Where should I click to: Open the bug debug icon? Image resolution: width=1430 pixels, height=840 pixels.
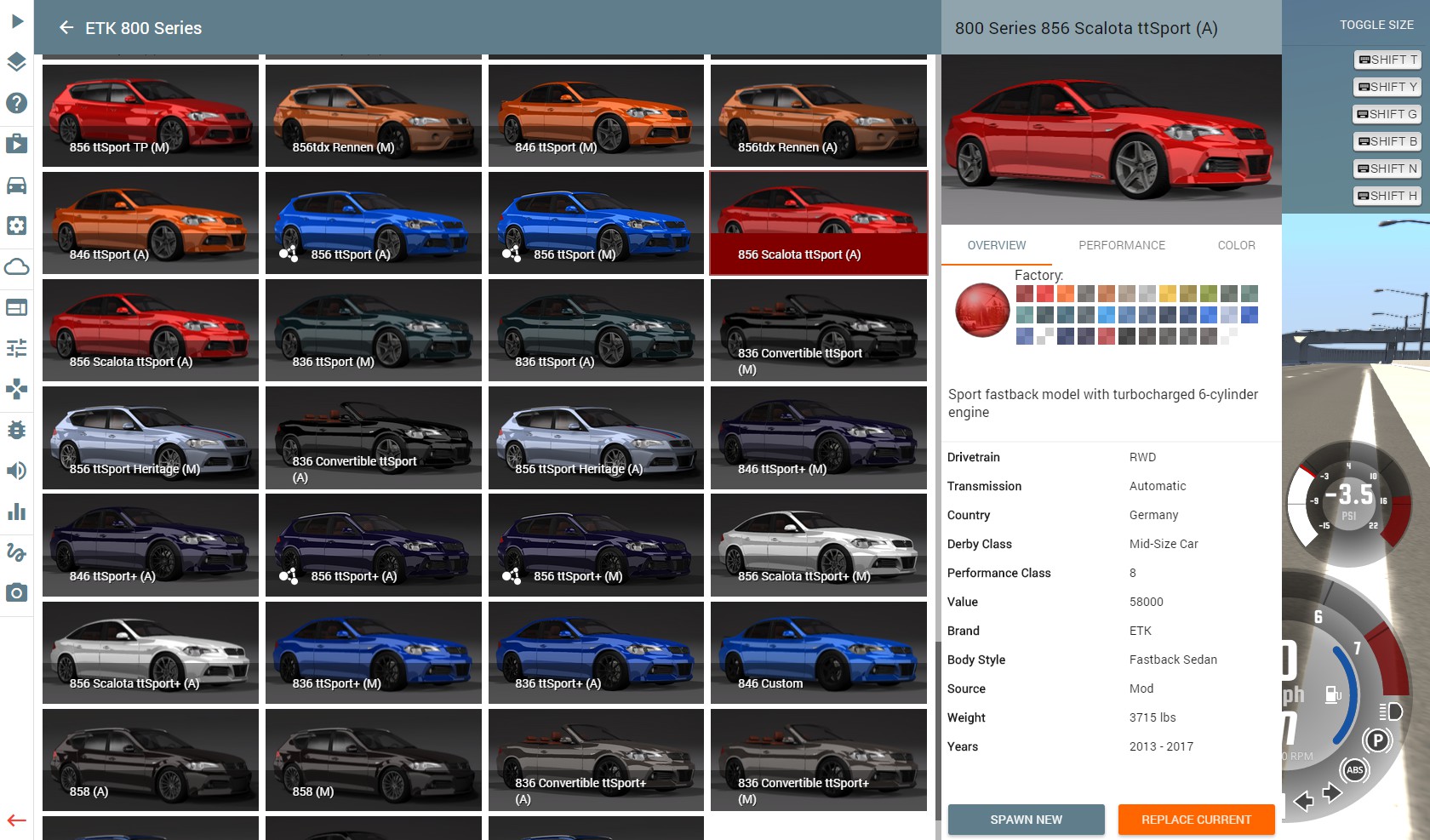click(17, 430)
